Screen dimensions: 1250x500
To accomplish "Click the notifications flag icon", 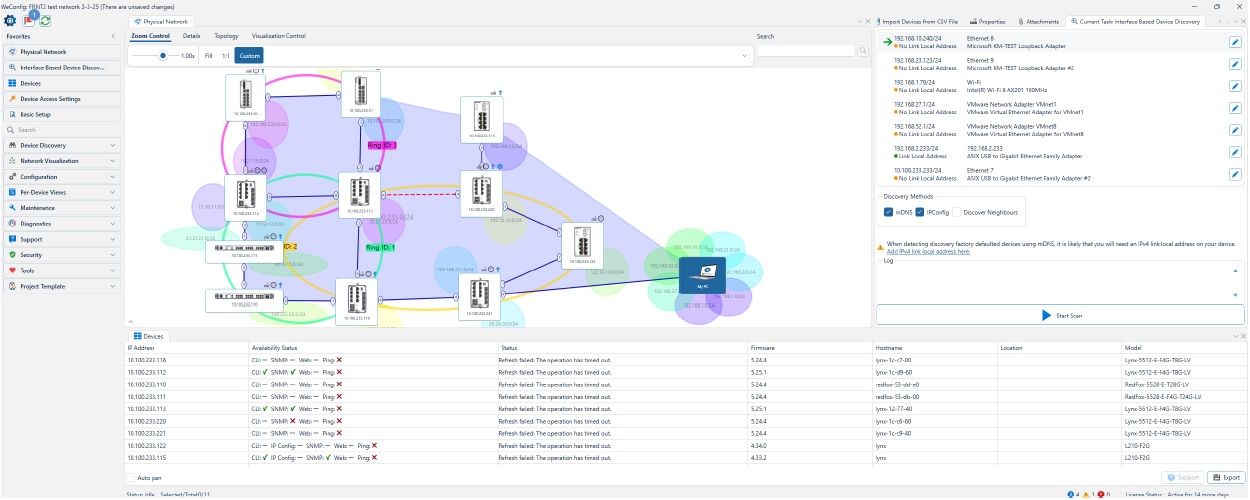I will coord(28,20).
